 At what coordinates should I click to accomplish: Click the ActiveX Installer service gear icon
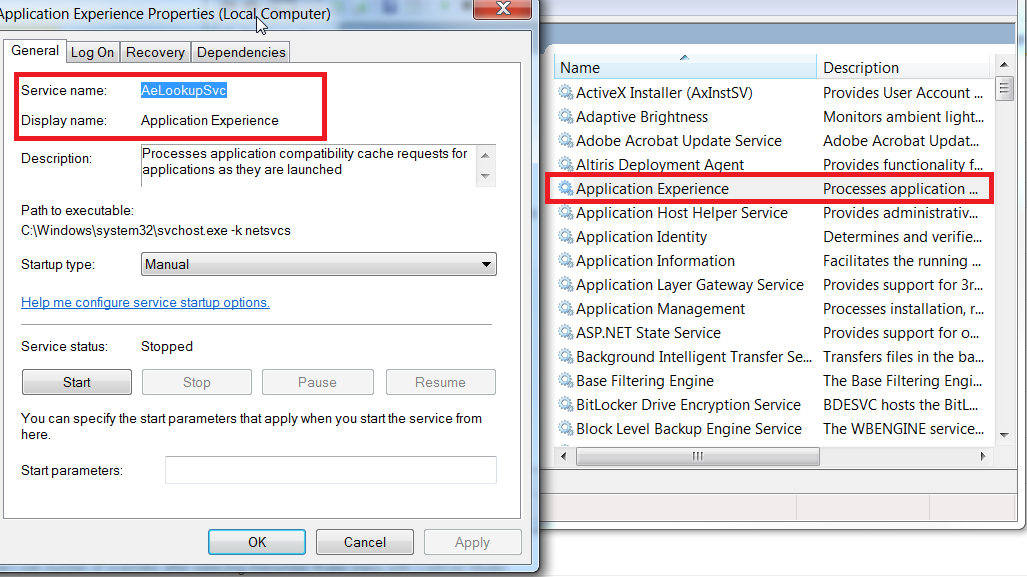pyautogui.click(x=565, y=92)
